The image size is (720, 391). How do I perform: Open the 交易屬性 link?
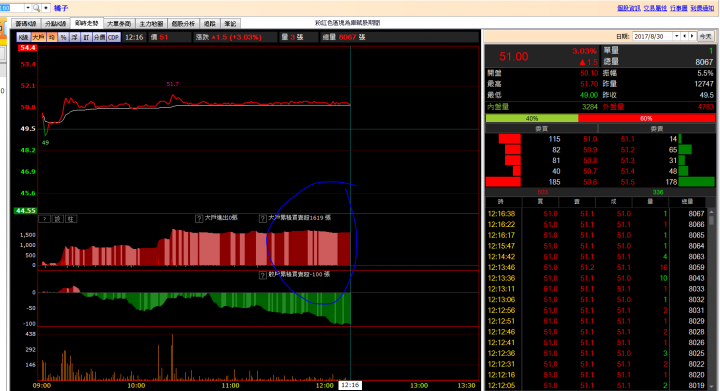point(655,8)
